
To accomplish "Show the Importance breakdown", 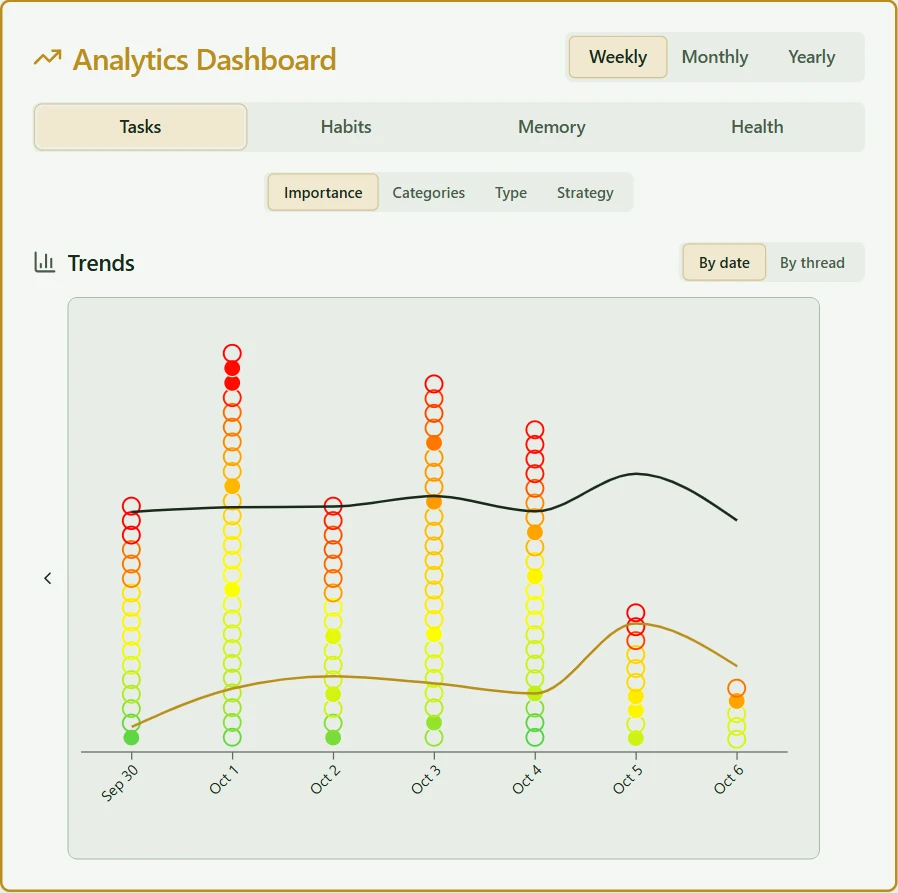I will click(x=323, y=192).
